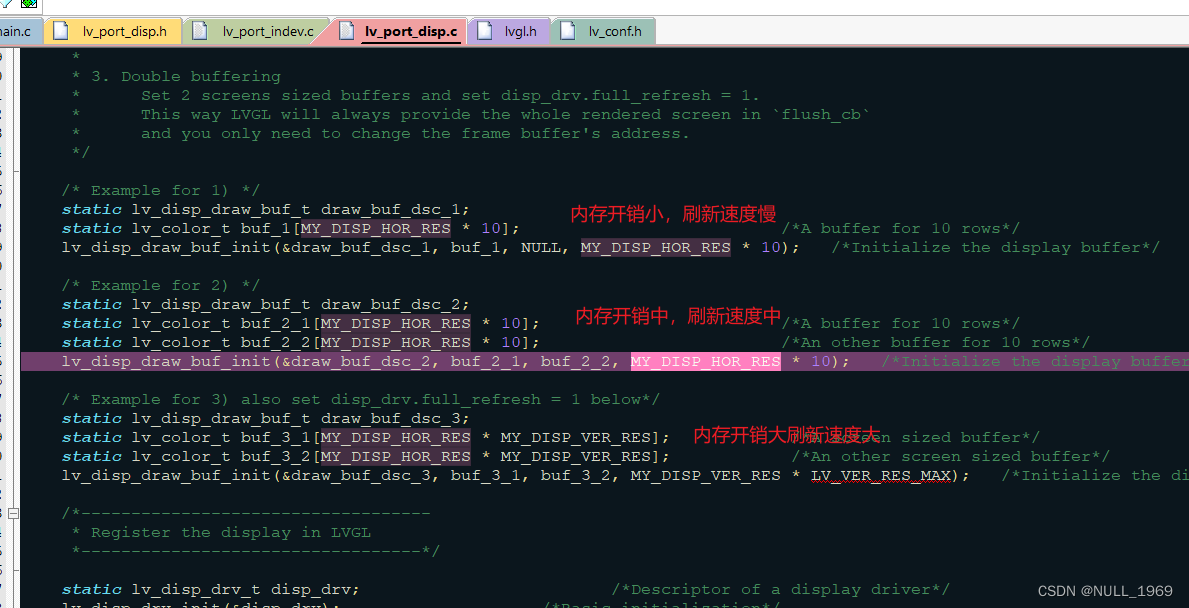Click the blue funnel icon in the toolbar
The image size is (1189, 608).
click(x=5, y=4)
